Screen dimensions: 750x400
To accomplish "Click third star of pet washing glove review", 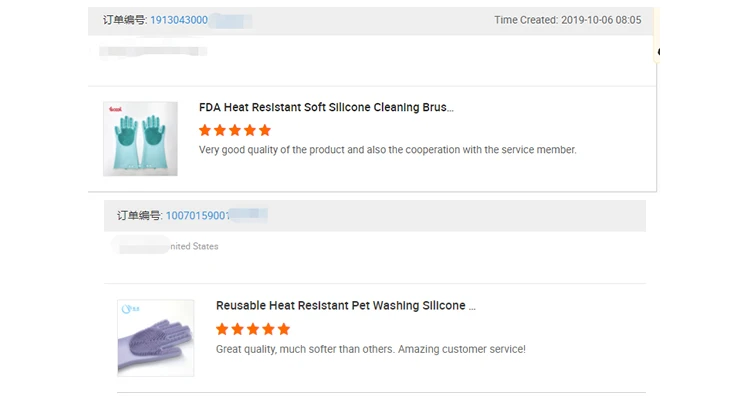I will 253,328.
